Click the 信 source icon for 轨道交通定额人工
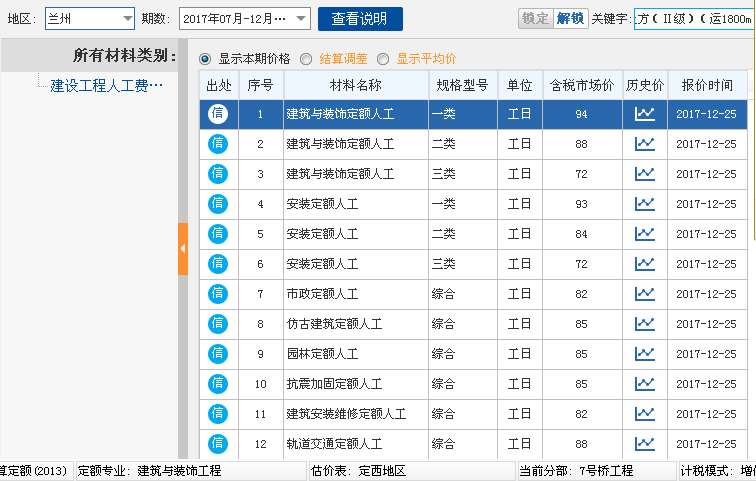This screenshot has width=756, height=481. [218, 443]
